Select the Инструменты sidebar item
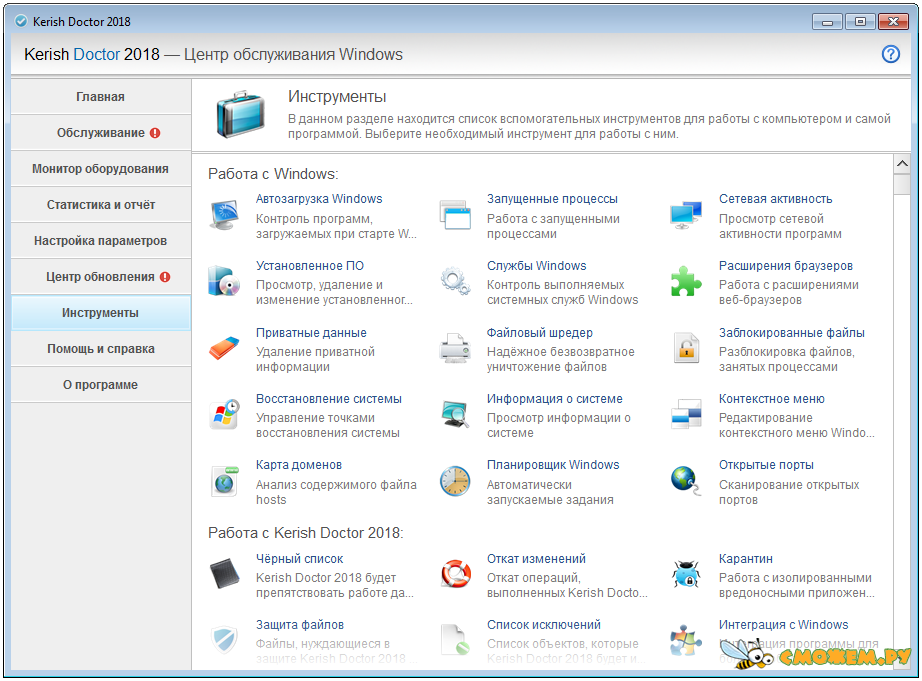Image resolution: width=922 pixels, height=681 pixels. click(101, 313)
